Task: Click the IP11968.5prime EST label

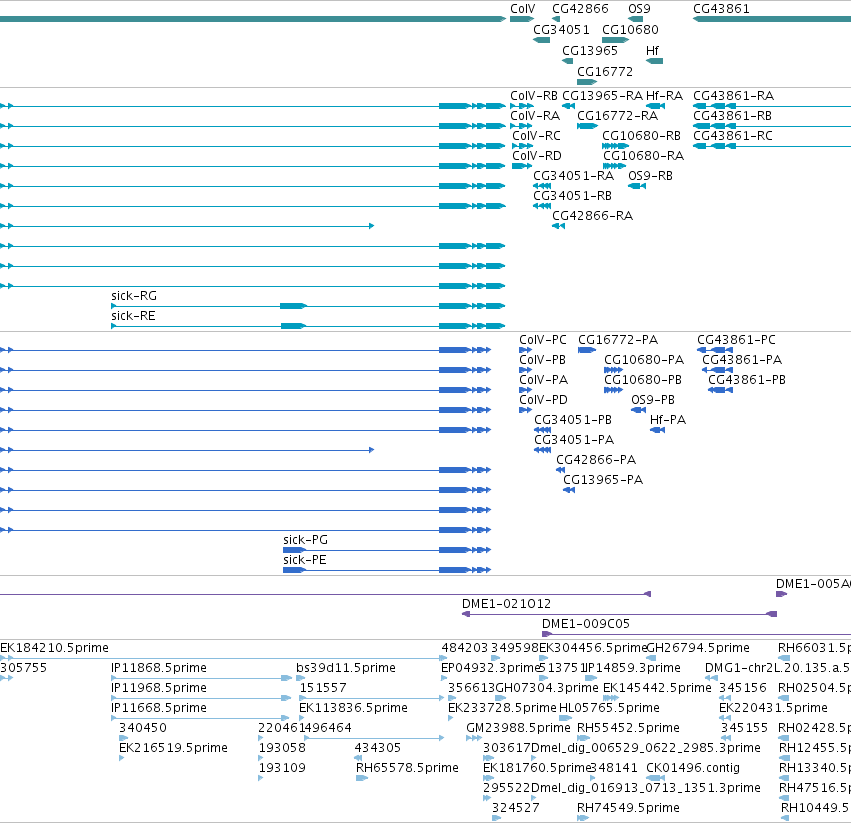Action: click(158, 688)
